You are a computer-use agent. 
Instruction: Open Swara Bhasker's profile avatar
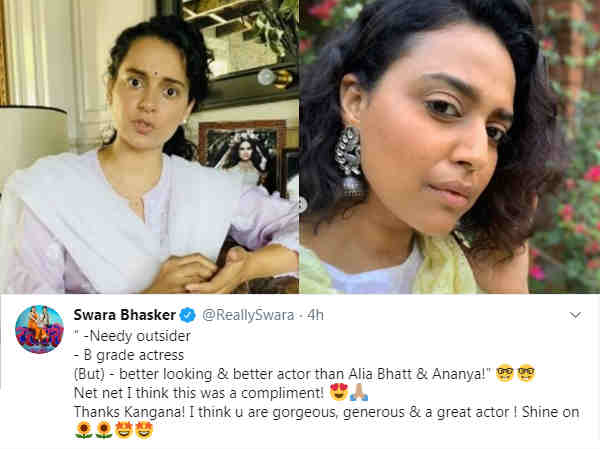(39, 329)
